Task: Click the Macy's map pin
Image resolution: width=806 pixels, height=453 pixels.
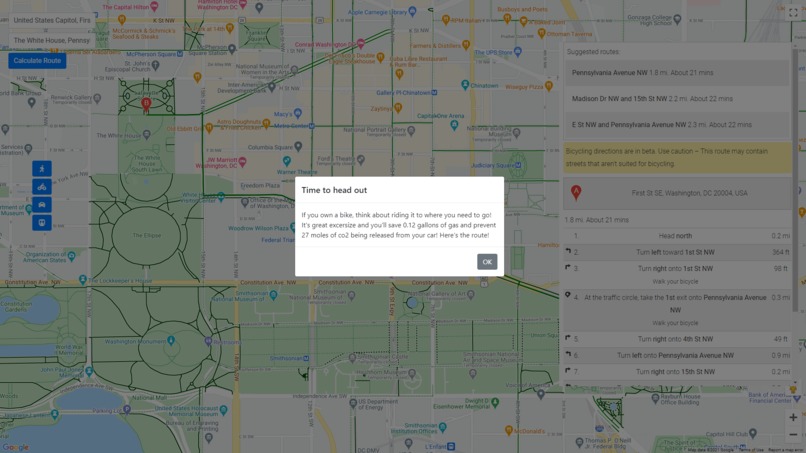Action: 298,113
